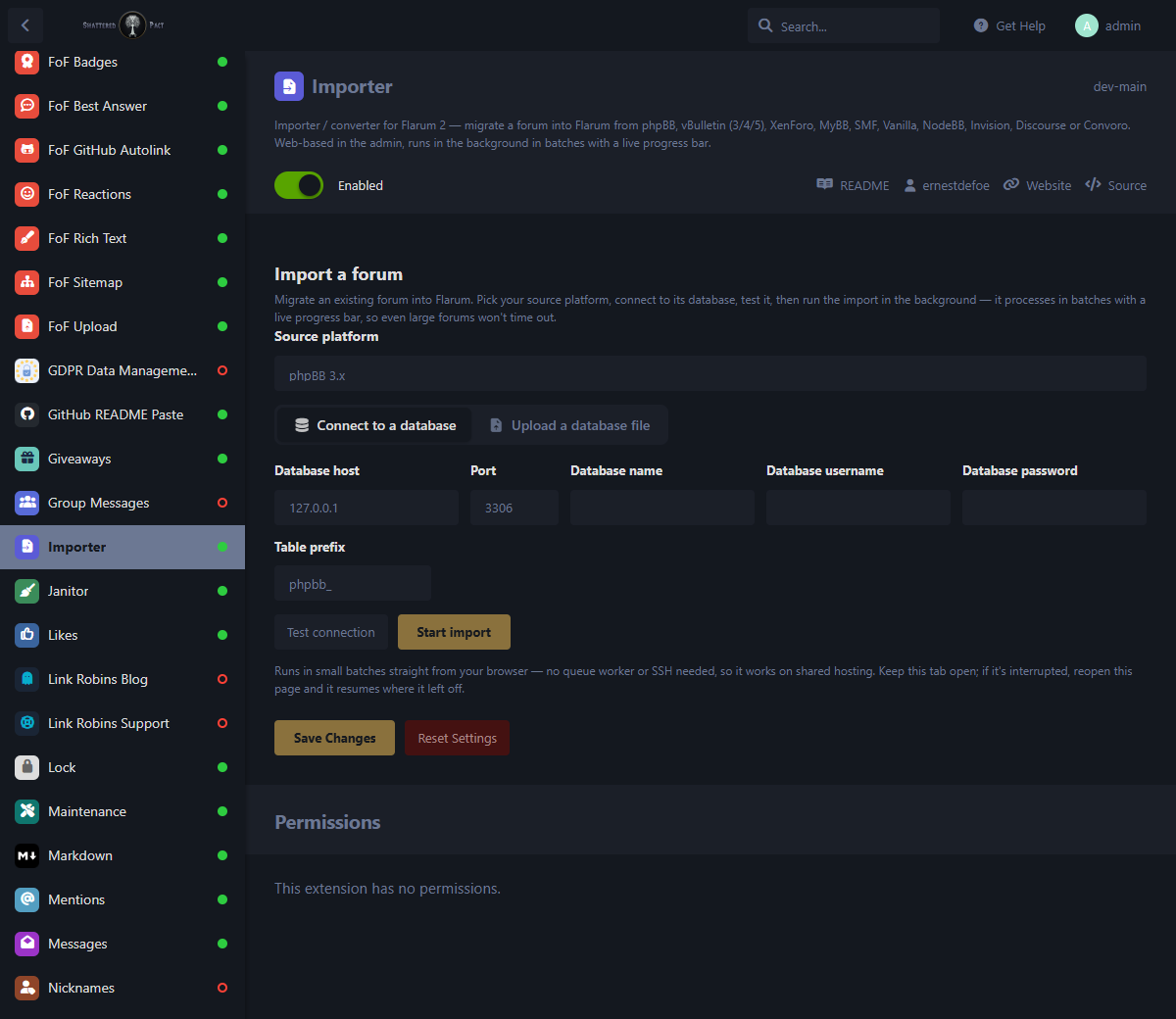Click the Nicknames user icon
Image resolution: width=1176 pixels, height=1019 pixels.
tap(27, 988)
